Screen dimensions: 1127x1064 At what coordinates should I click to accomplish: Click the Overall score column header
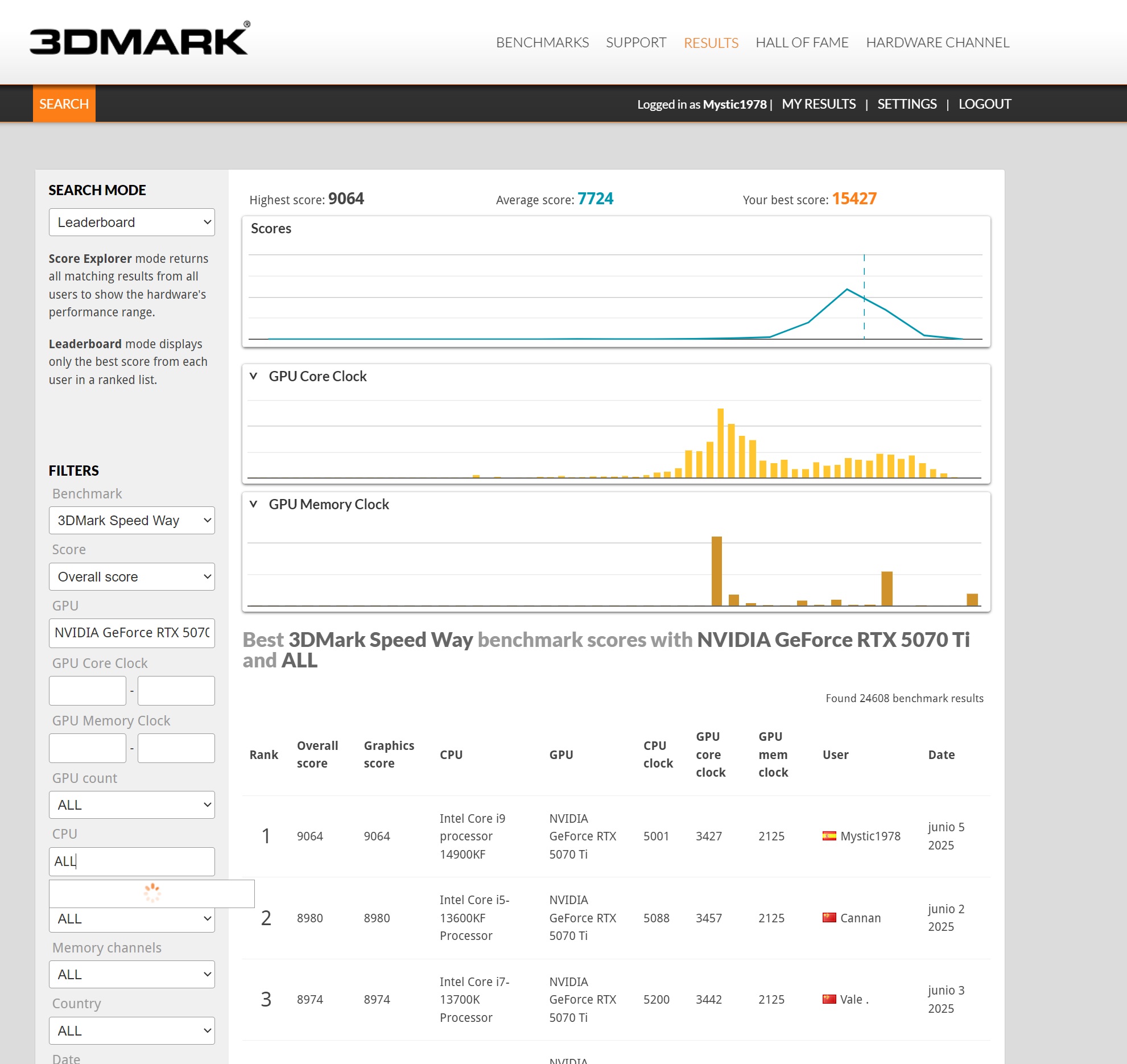point(317,754)
